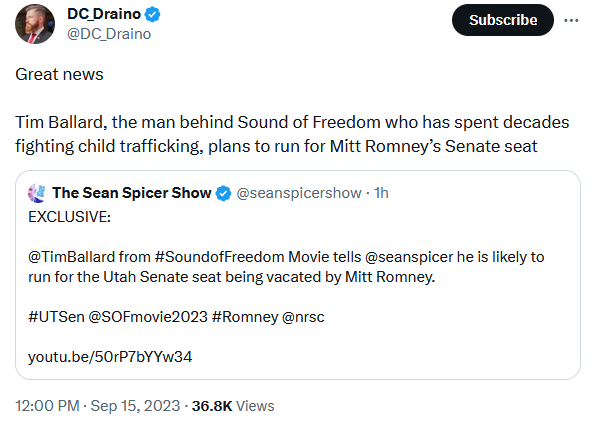The width and height of the screenshot is (592, 427).
Task: Click the 12:00 PM Sep 15, 2023 timestamp
Action: point(97,406)
